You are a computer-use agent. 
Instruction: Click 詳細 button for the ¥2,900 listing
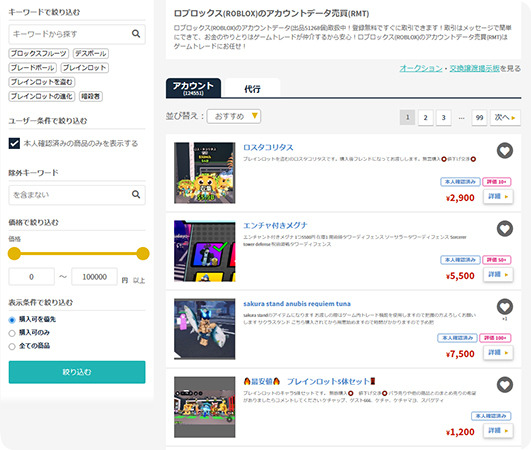coord(498,197)
